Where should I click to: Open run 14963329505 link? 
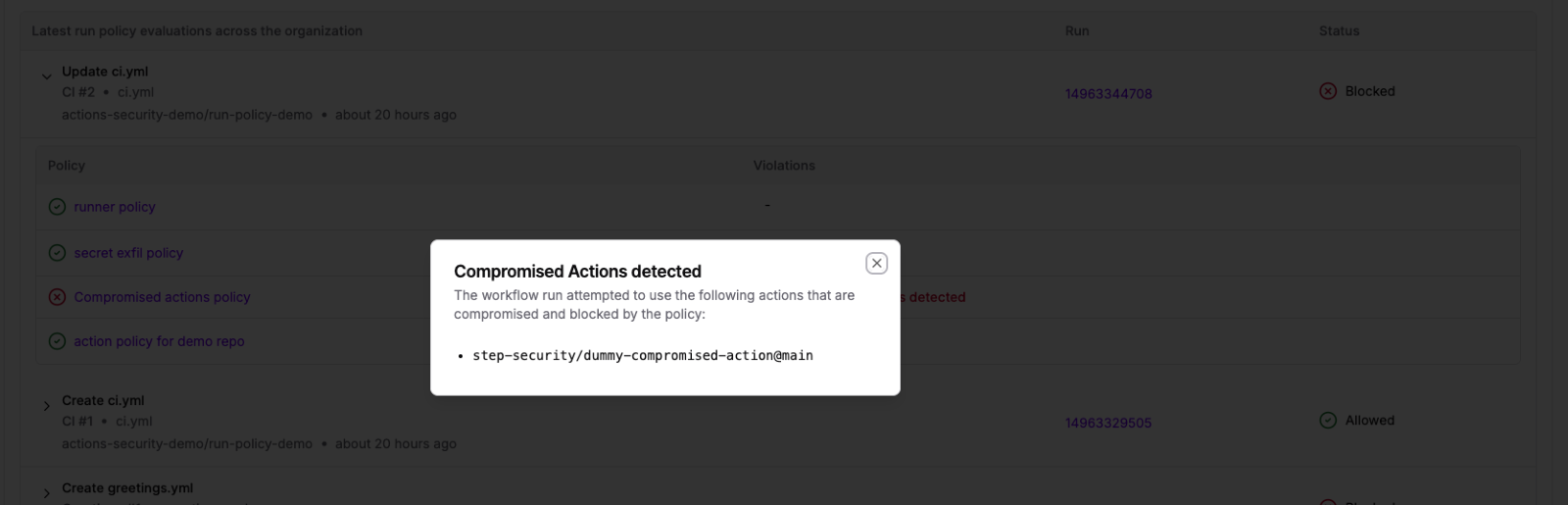pyautogui.click(x=1108, y=424)
